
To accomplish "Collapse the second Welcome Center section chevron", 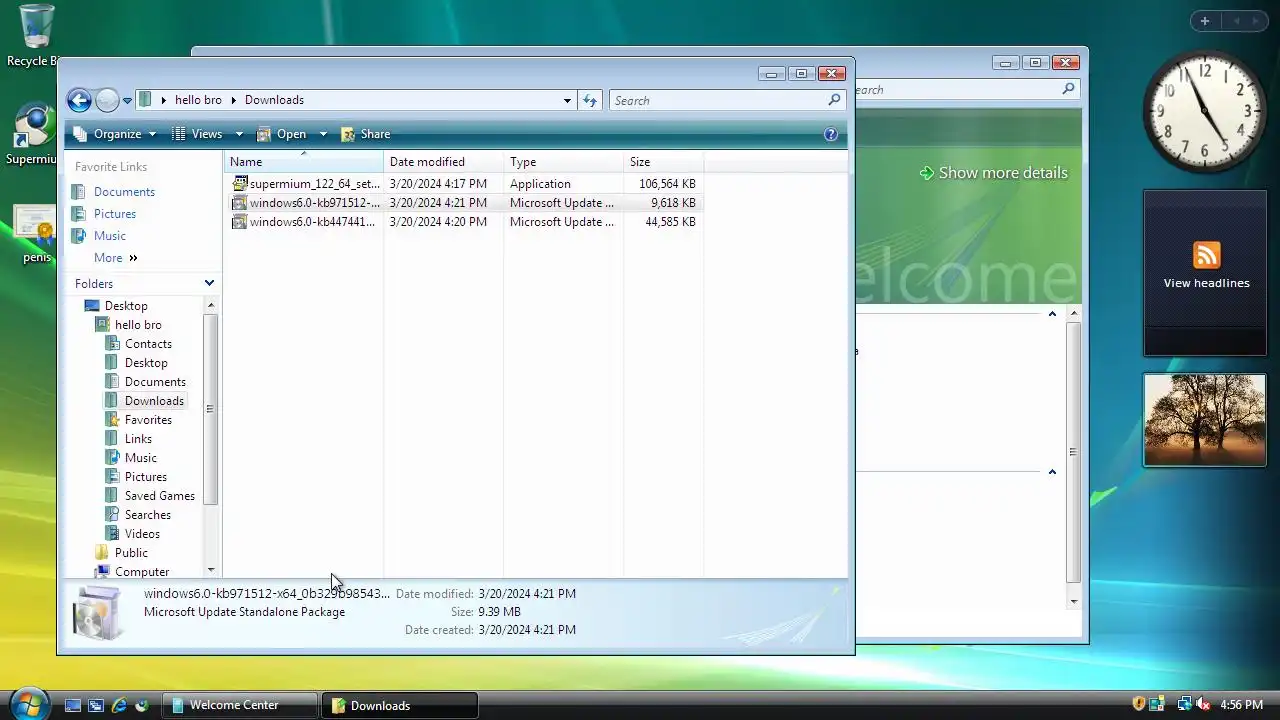I will [x=1052, y=472].
